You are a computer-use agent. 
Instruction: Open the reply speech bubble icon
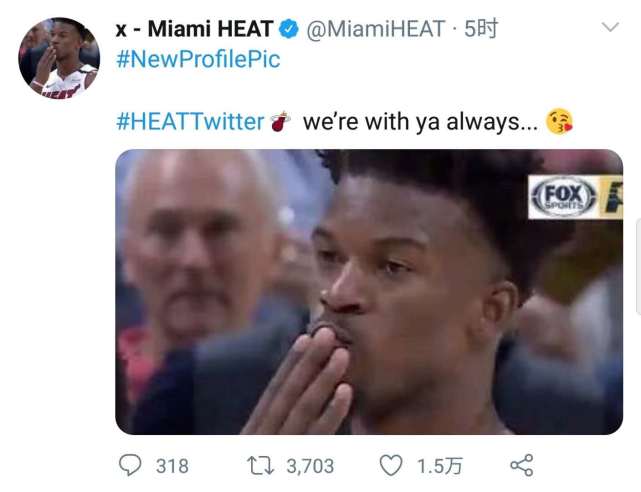130,465
